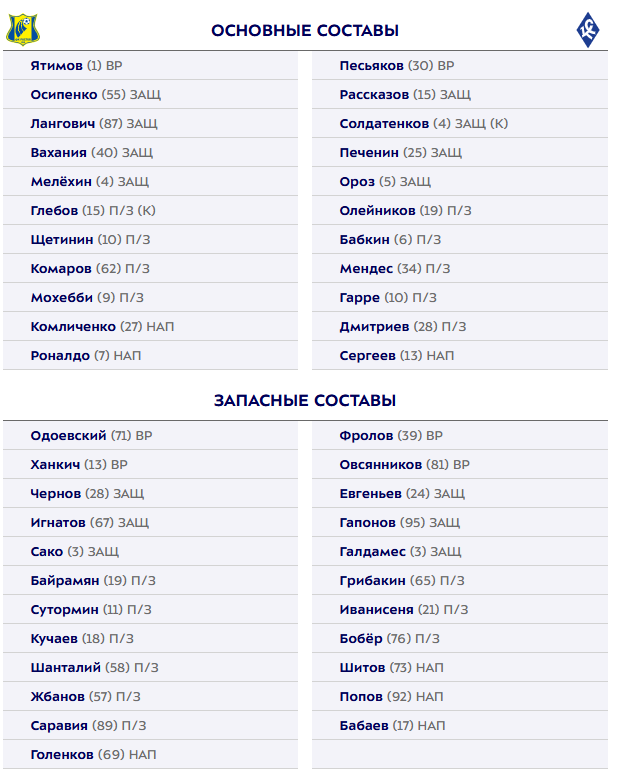Click on Саравия in substitutes
622x778 pixels.
(x=59, y=726)
